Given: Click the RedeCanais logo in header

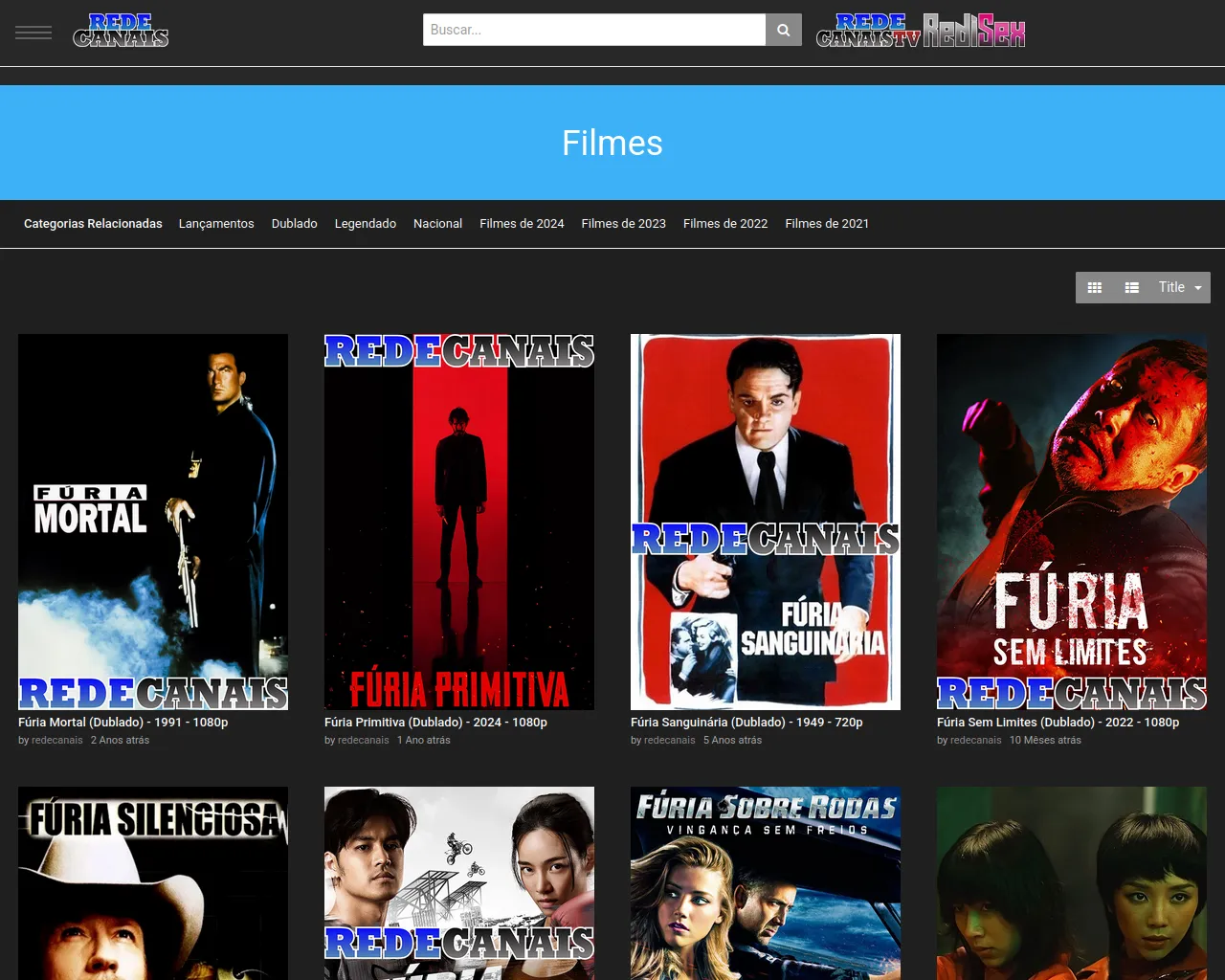Looking at the screenshot, I should point(121,31).
